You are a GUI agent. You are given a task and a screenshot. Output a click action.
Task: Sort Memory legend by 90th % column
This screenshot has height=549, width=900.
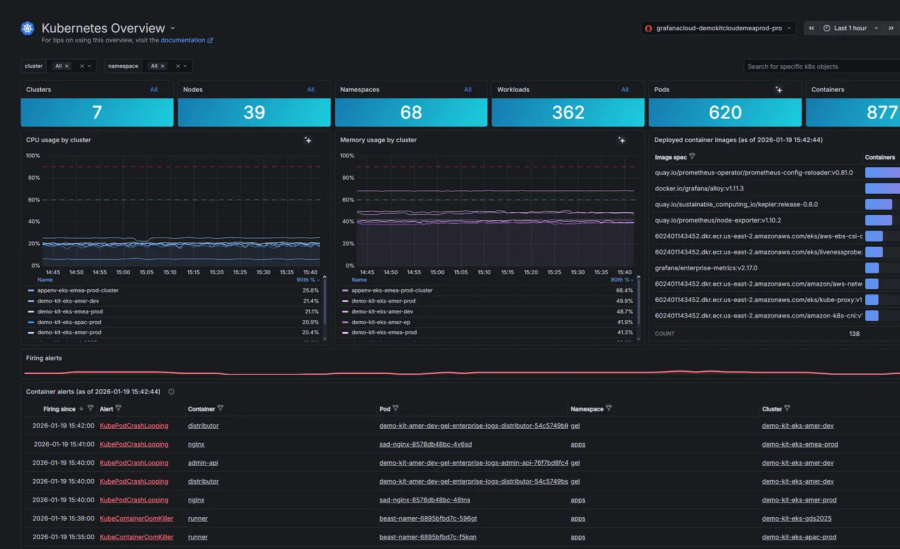622,280
